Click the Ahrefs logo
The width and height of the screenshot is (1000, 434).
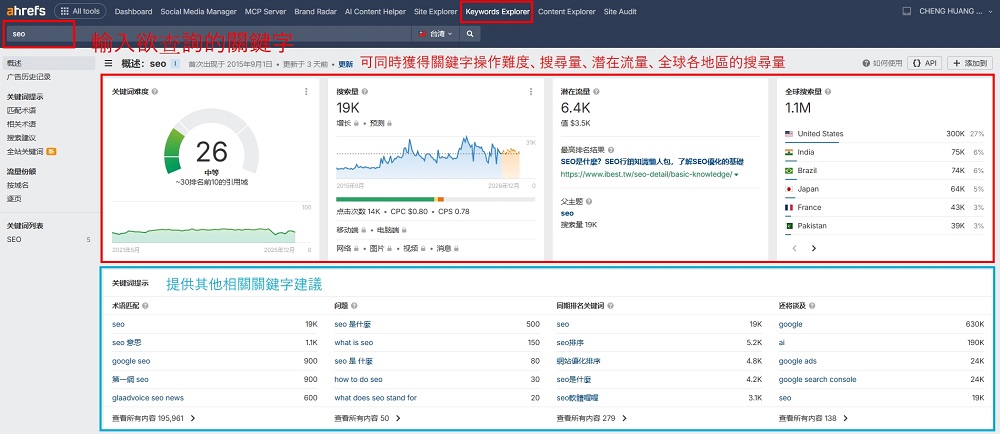pos(26,11)
